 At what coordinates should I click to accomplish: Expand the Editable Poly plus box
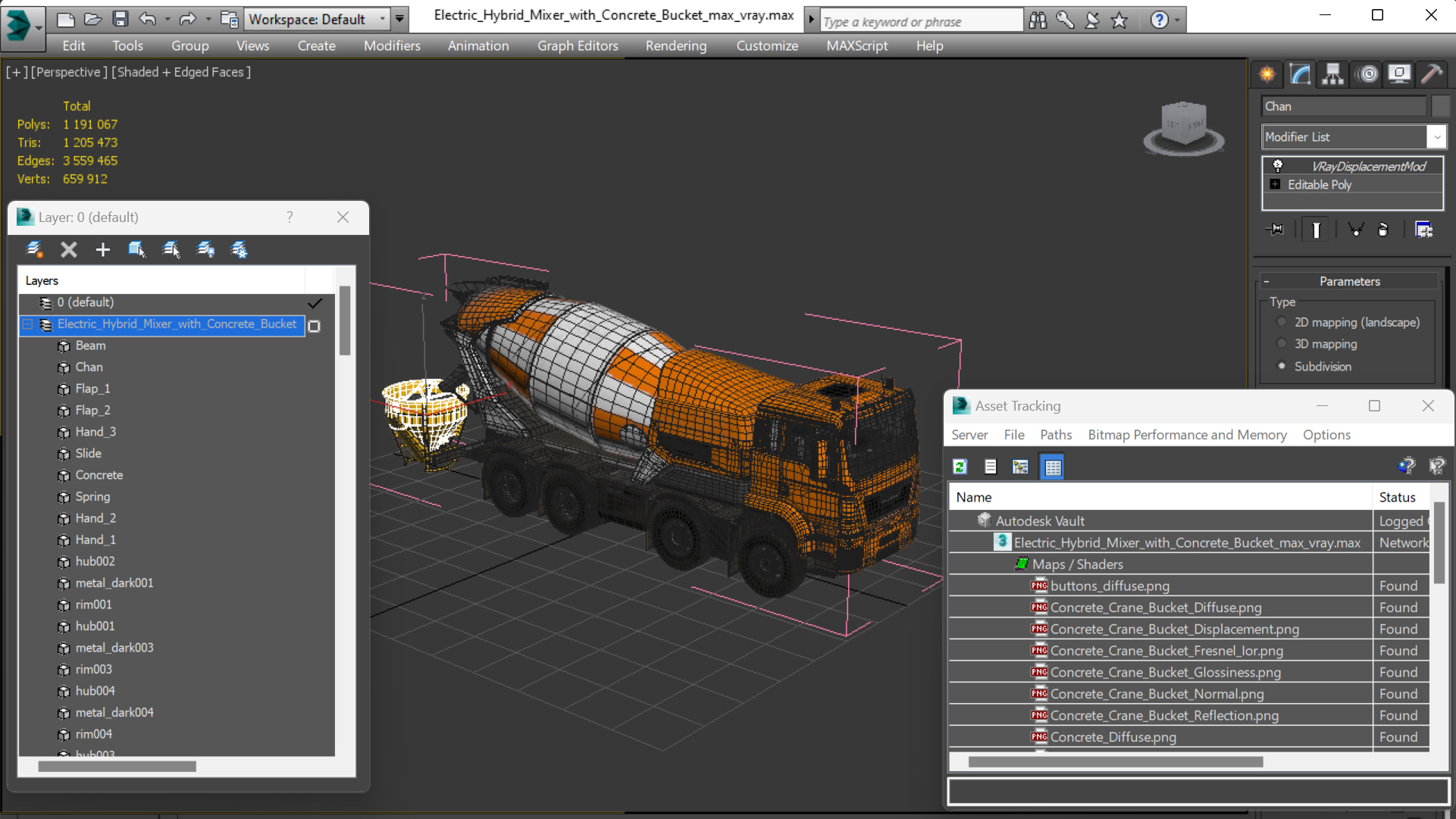click(1275, 184)
